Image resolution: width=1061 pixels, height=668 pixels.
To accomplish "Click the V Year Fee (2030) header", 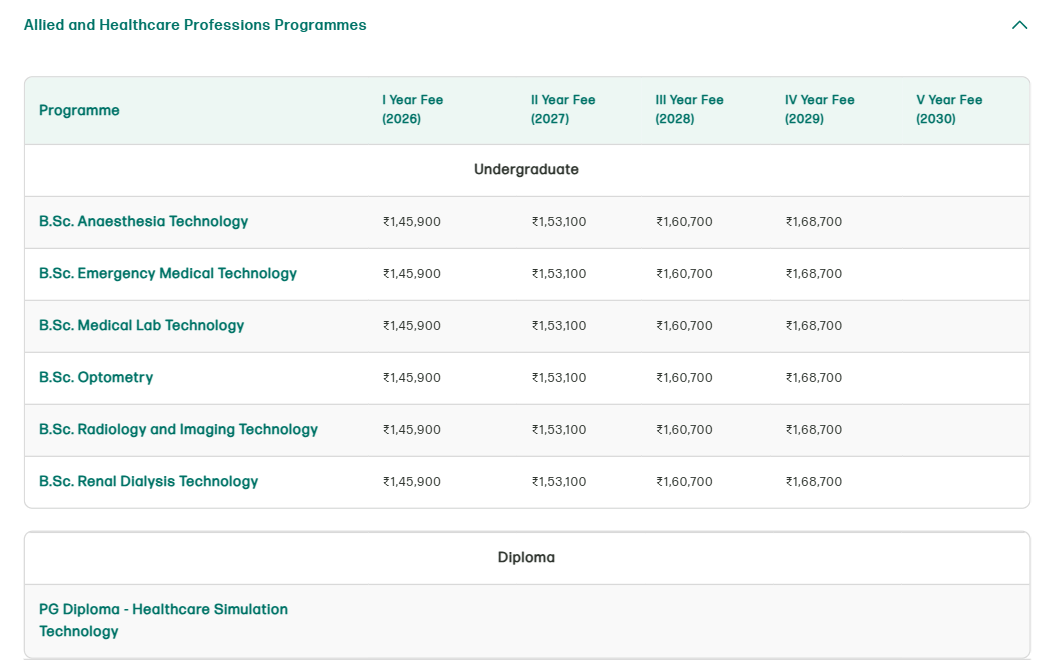I will click(x=946, y=108).
